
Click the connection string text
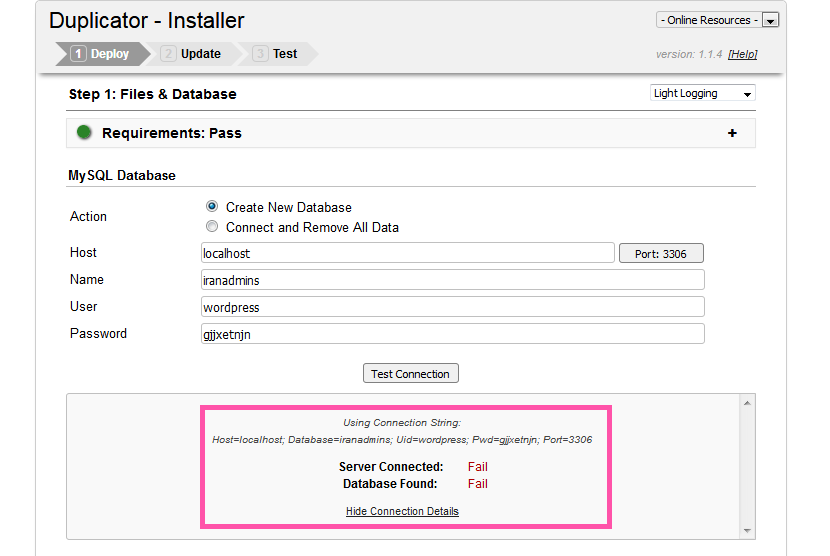[402, 440]
